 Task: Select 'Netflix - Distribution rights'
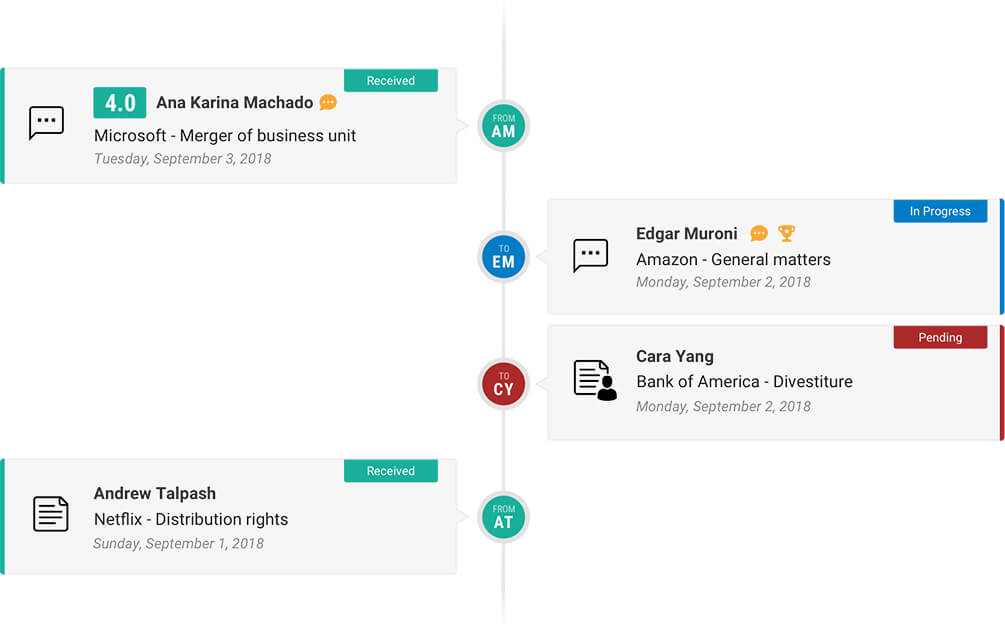(191, 519)
